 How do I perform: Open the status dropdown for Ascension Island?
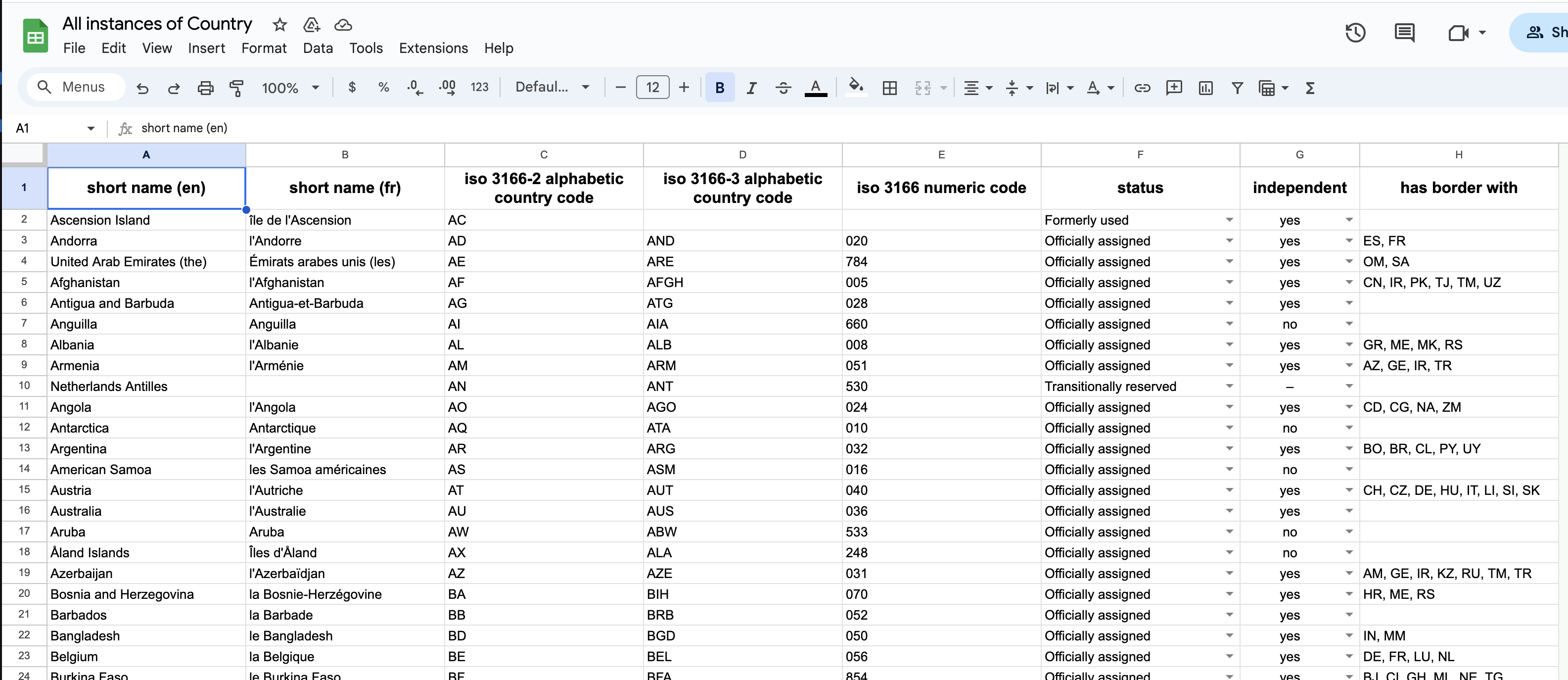pos(1230,220)
